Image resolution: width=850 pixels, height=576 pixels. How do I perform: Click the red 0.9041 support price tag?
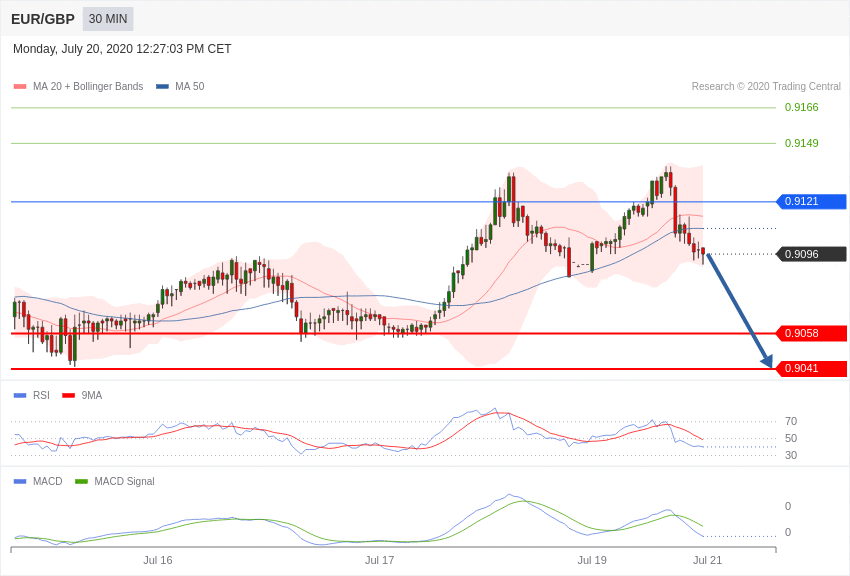(x=812, y=368)
